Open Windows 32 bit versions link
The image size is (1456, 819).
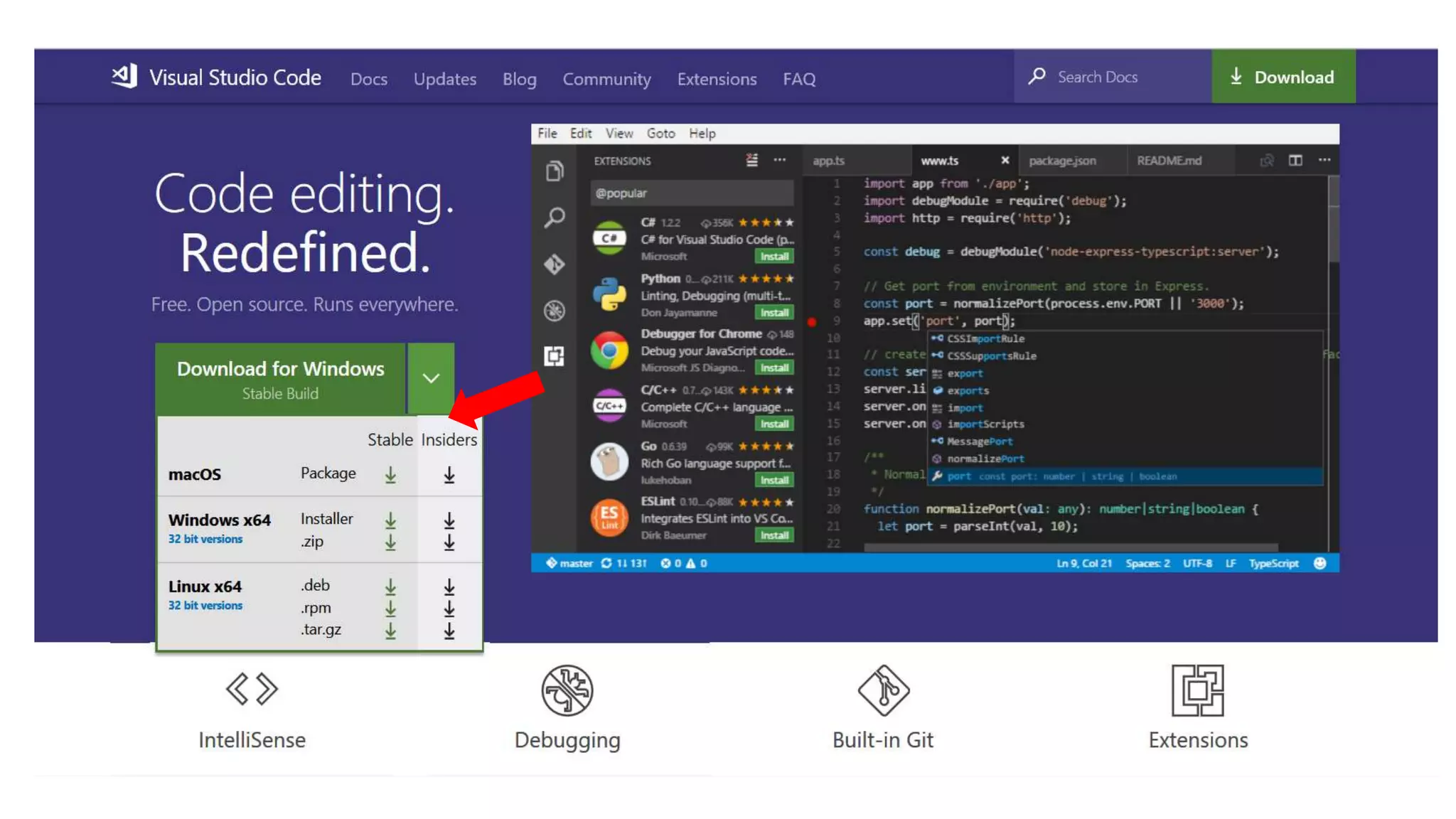[205, 539]
